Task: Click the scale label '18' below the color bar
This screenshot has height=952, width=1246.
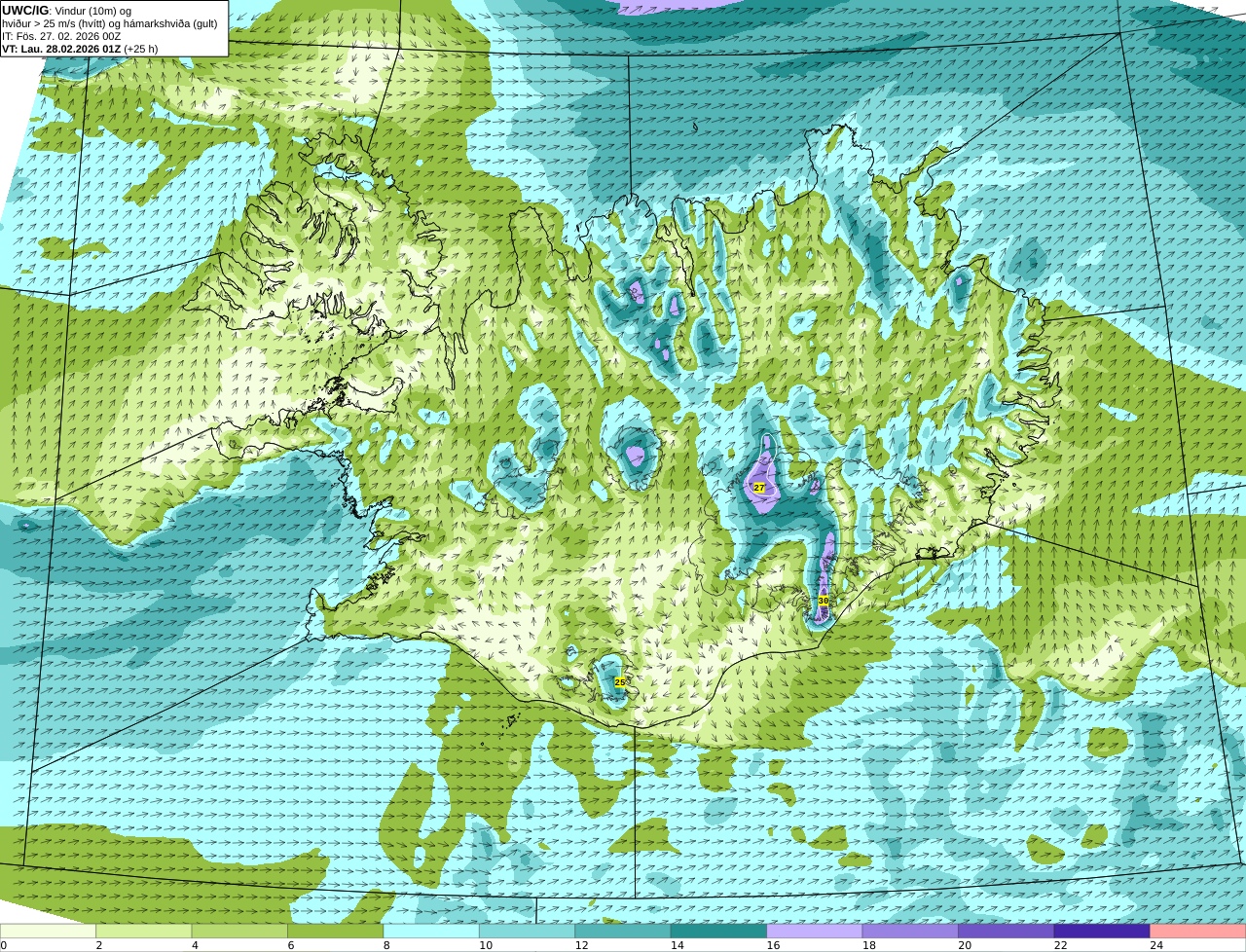Action: tap(869, 944)
